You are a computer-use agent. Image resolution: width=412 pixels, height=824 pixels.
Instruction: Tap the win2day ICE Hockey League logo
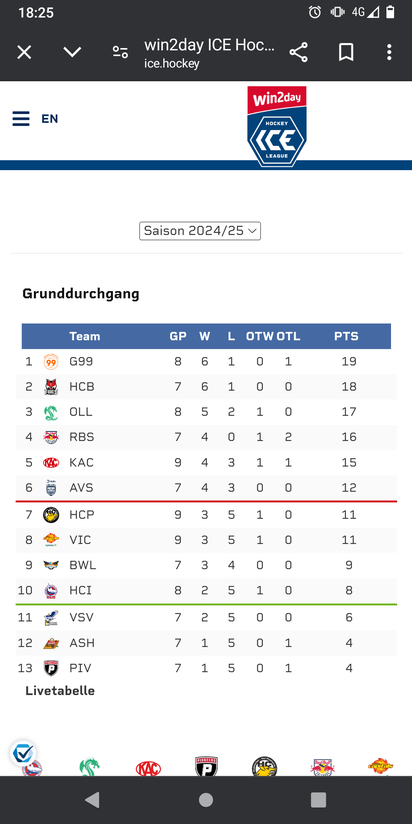point(277,126)
